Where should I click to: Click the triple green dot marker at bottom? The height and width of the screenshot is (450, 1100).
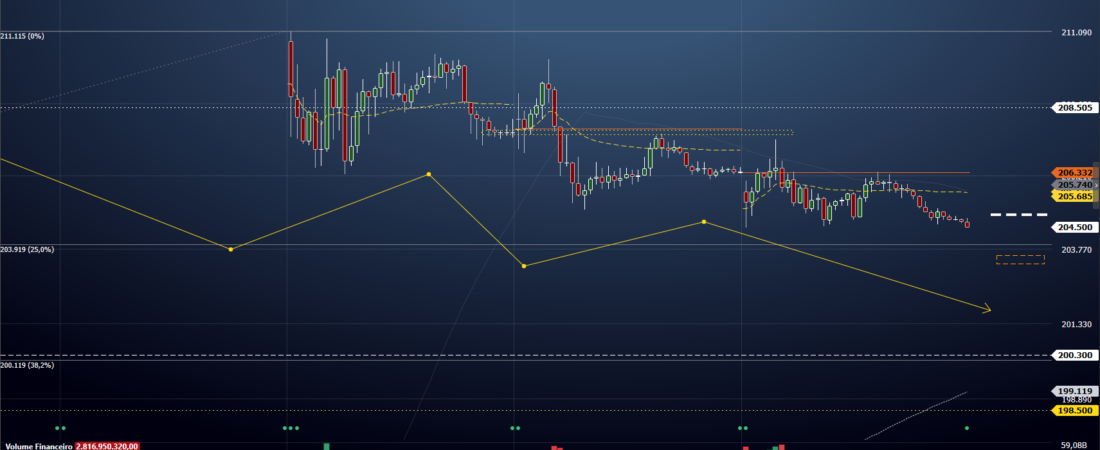[290, 428]
